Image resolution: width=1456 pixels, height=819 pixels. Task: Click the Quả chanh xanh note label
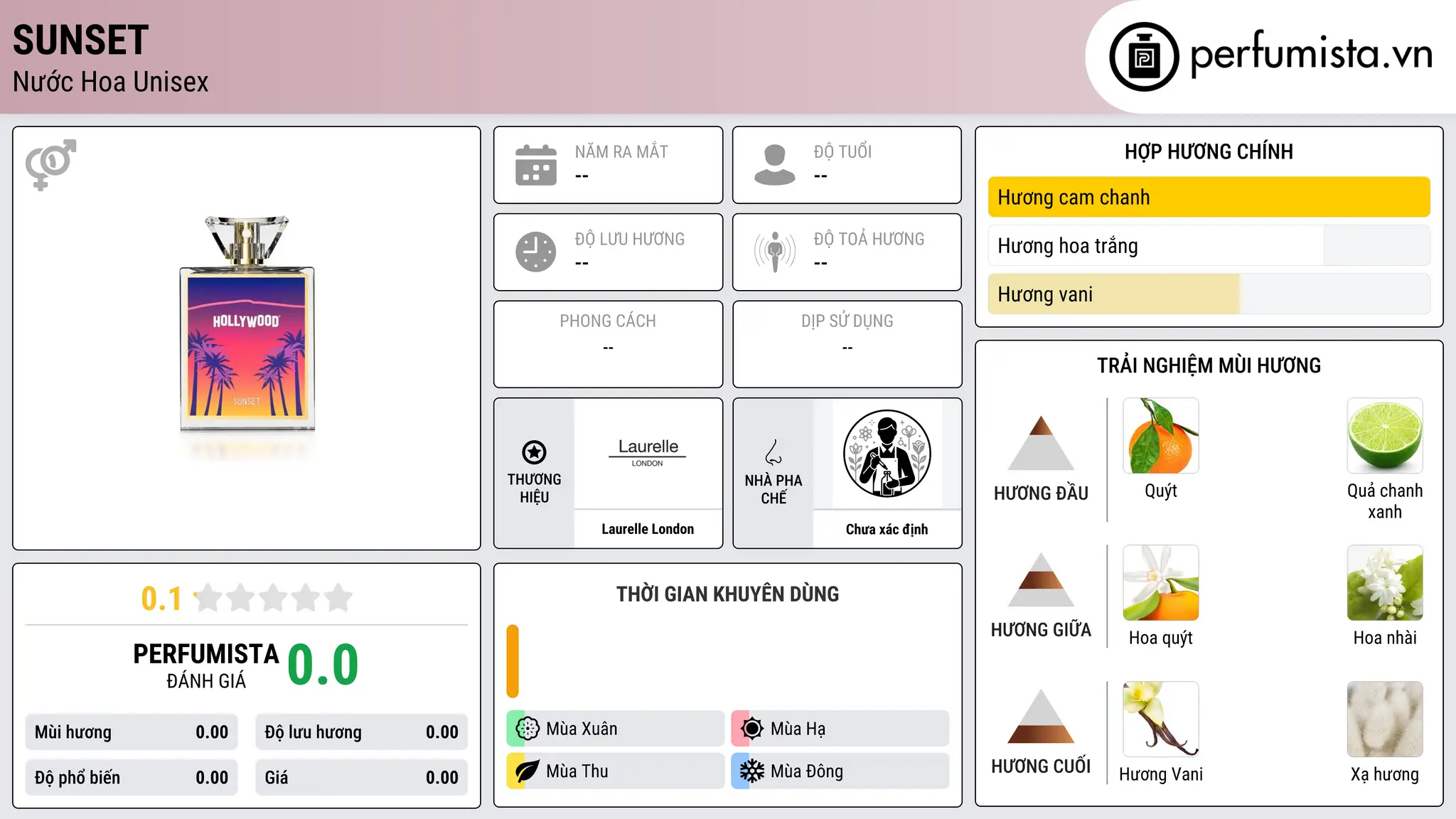tap(1385, 501)
